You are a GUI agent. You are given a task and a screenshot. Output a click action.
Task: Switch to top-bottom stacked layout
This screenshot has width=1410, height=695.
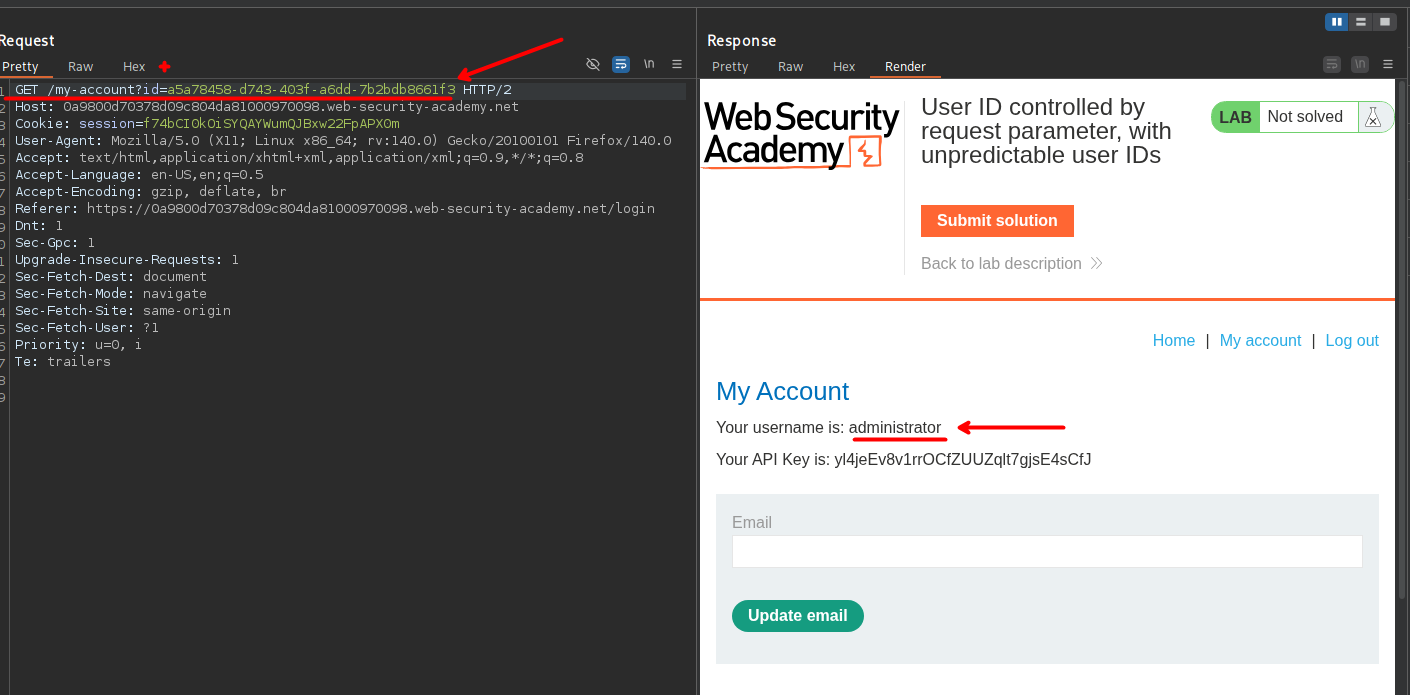pyautogui.click(x=1361, y=22)
